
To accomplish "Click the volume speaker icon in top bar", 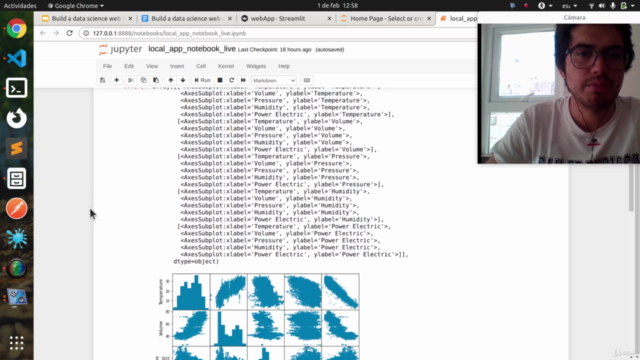I will (602, 6).
